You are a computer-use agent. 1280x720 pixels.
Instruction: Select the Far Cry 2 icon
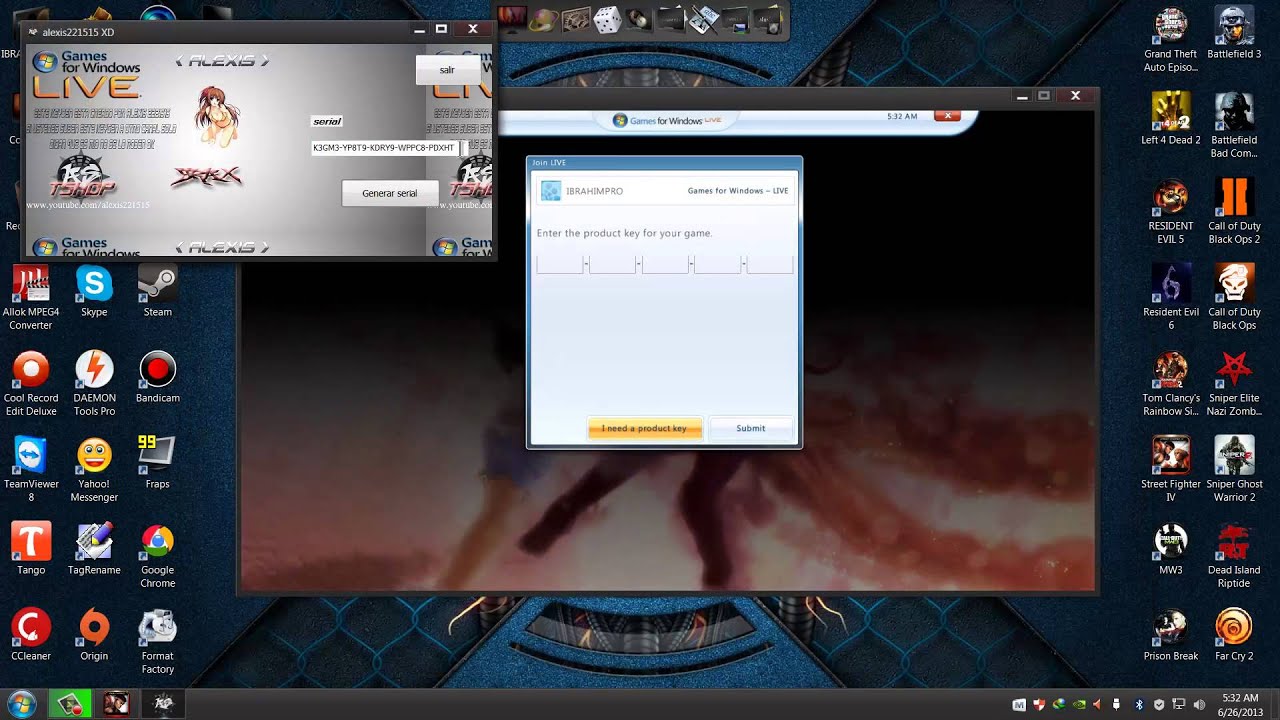pyautogui.click(x=1234, y=628)
